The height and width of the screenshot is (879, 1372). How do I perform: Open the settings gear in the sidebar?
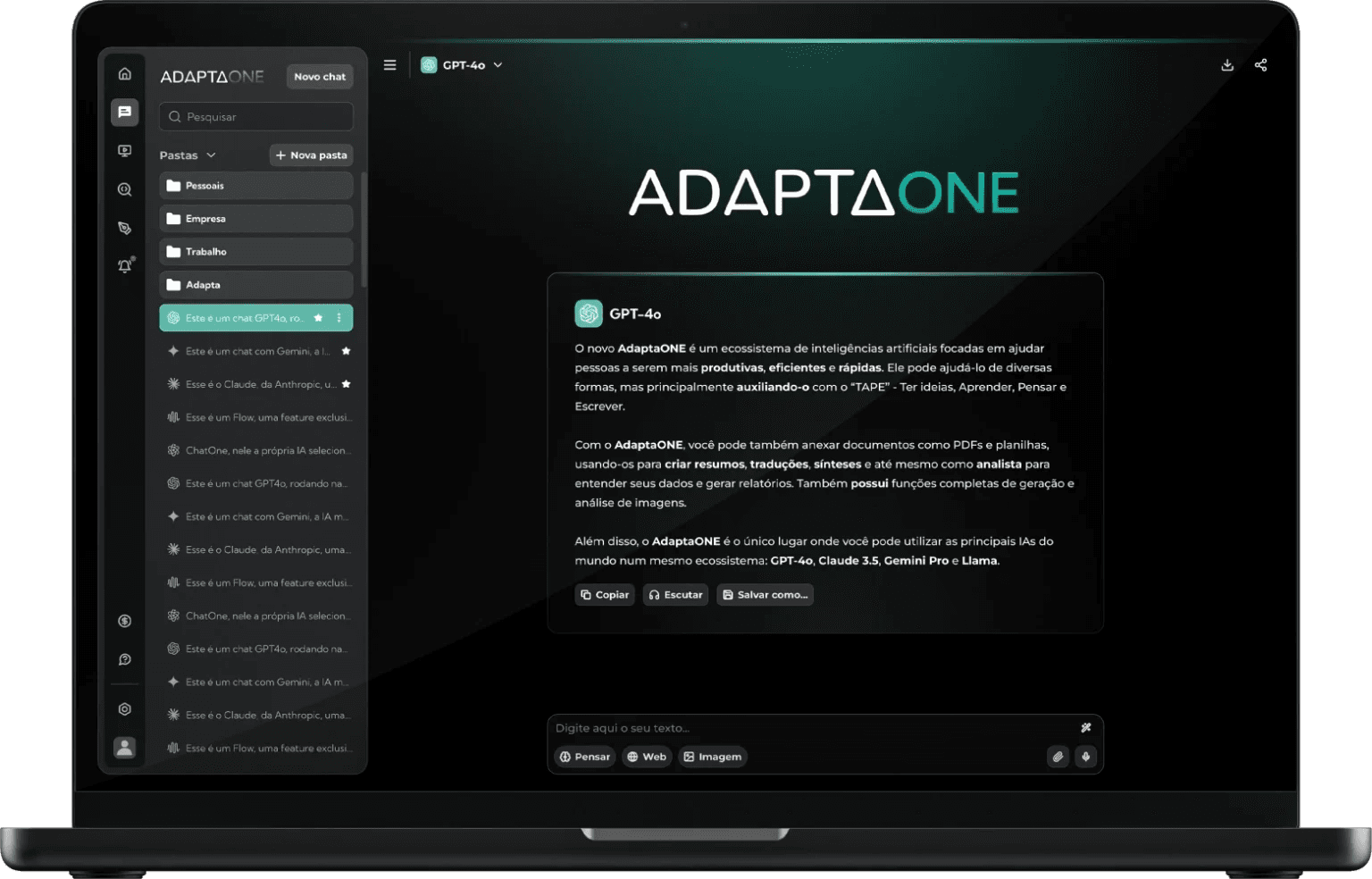tap(125, 708)
